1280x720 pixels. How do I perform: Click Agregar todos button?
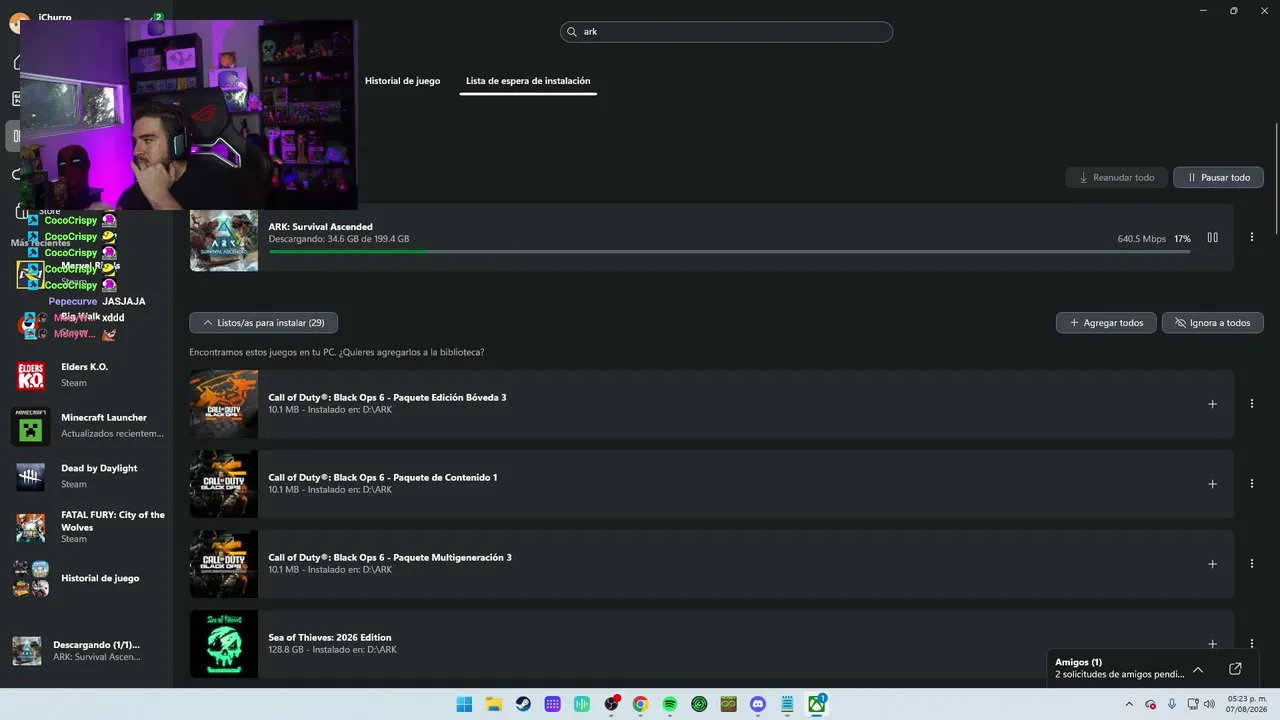pyautogui.click(x=1106, y=323)
